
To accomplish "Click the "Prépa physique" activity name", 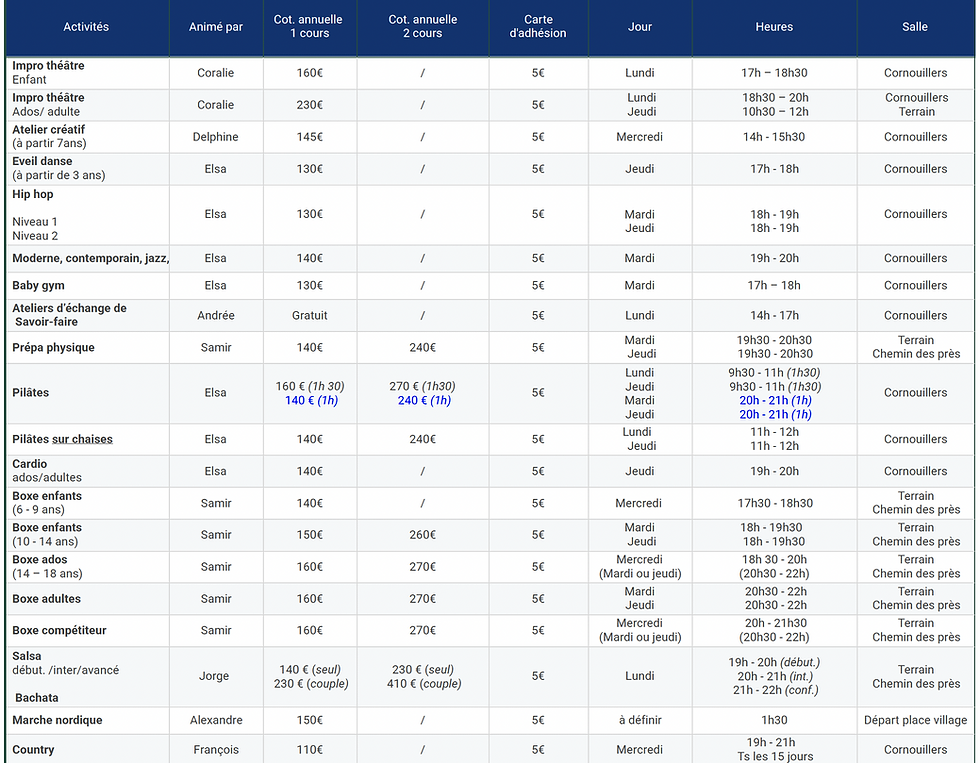I will (x=54, y=347).
